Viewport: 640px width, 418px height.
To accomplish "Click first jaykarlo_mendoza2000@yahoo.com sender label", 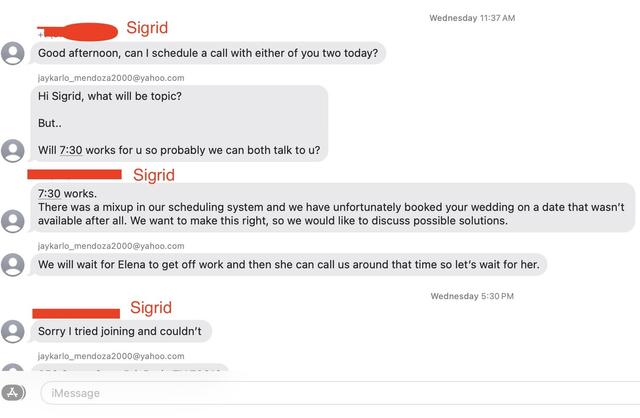I will coord(111,78).
